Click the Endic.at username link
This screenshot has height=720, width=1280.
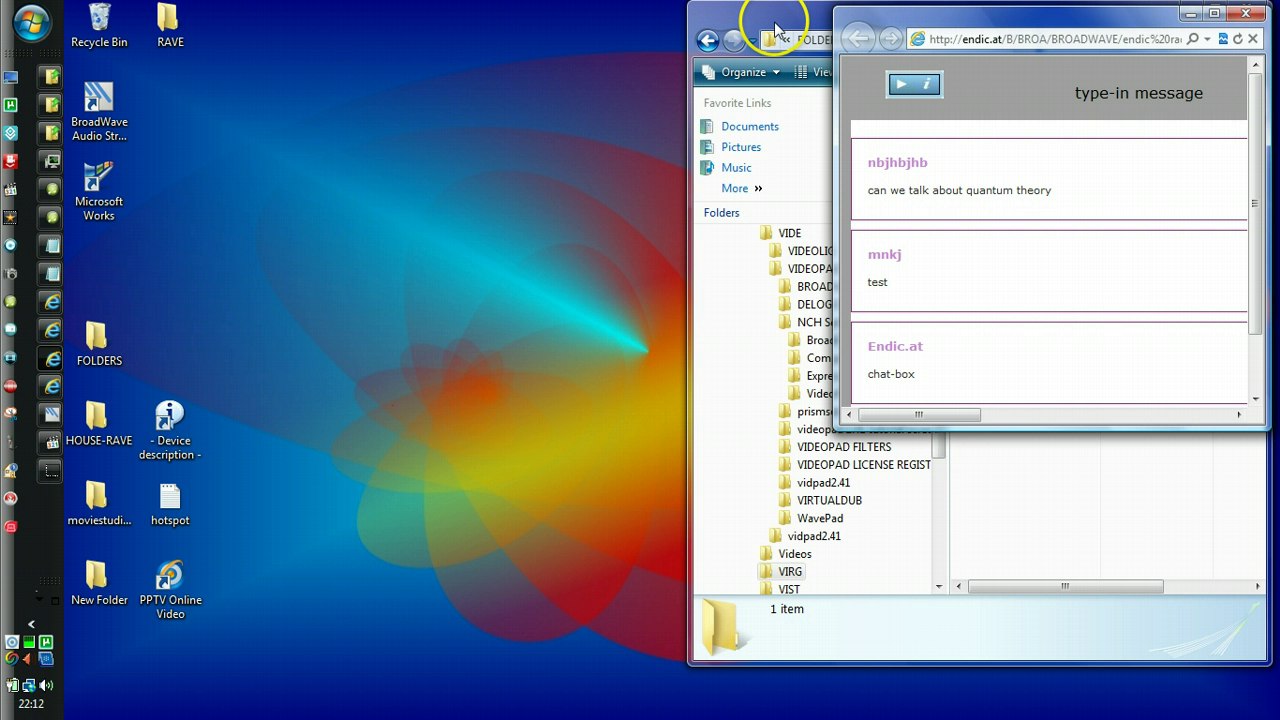(895, 346)
